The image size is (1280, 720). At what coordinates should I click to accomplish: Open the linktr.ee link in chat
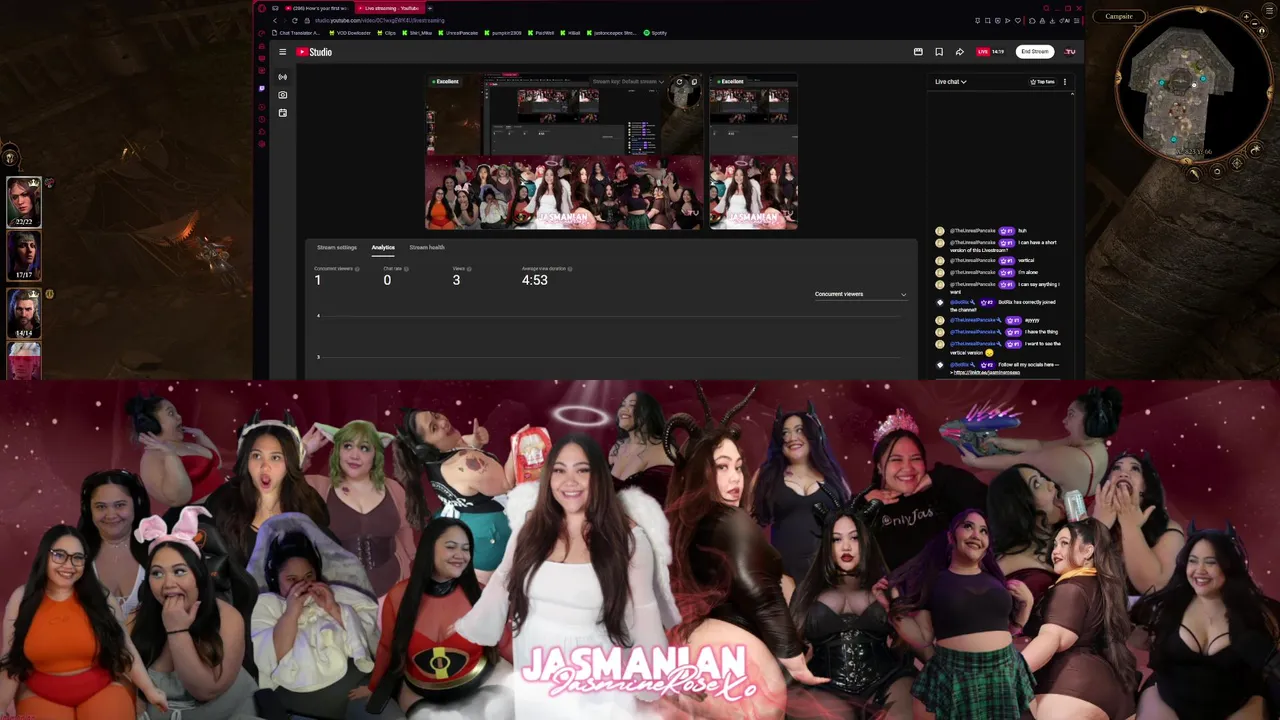(986, 372)
